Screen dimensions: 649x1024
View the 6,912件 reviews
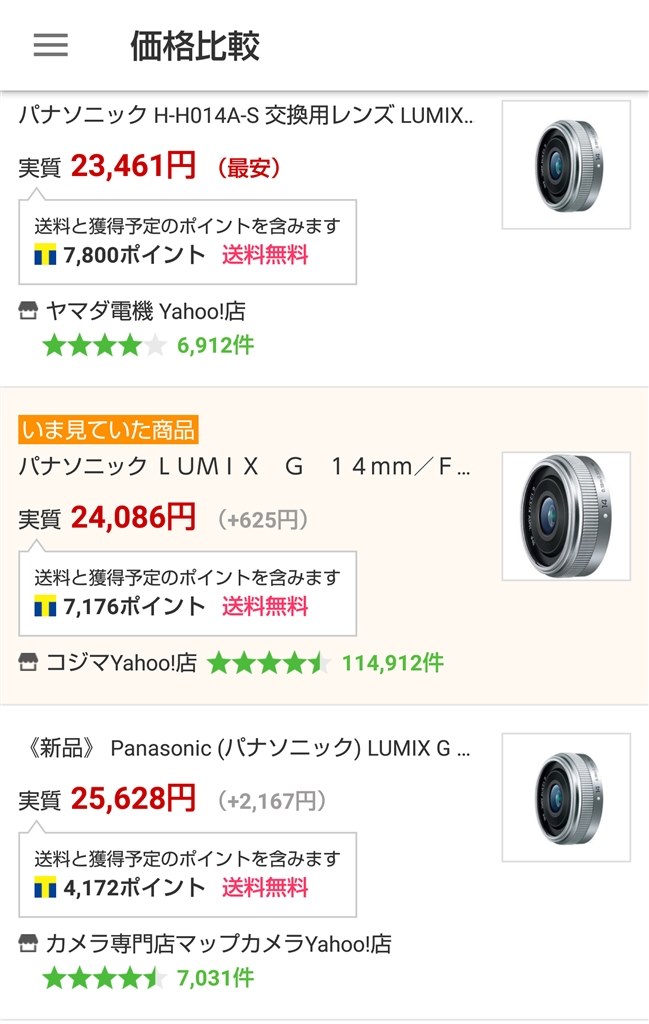[215, 346]
